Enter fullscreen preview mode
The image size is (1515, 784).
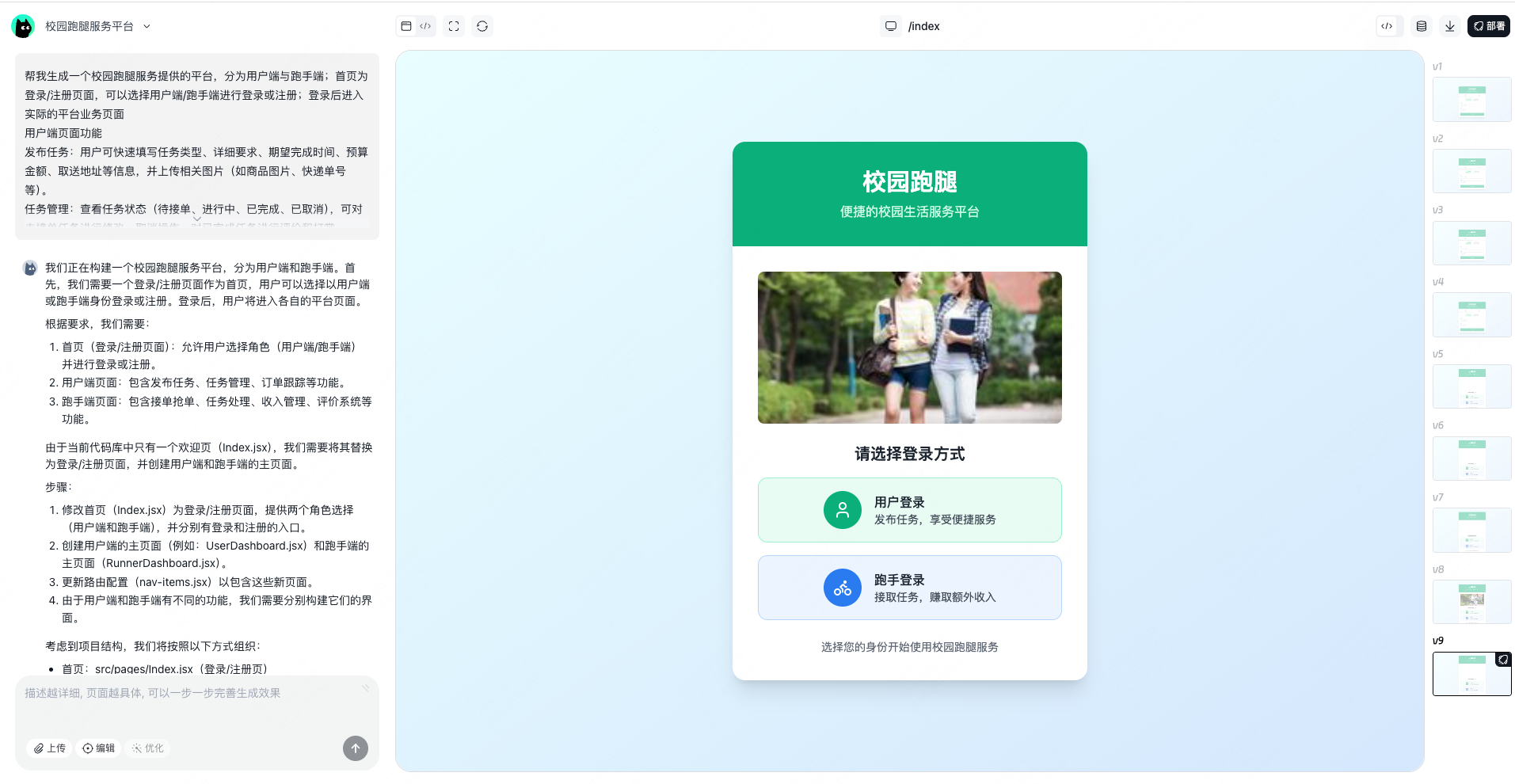[x=454, y=25]
